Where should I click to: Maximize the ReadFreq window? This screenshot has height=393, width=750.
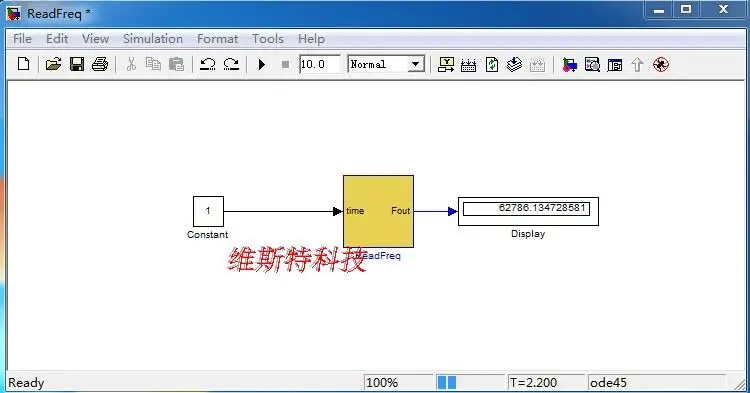pos(686,10)
